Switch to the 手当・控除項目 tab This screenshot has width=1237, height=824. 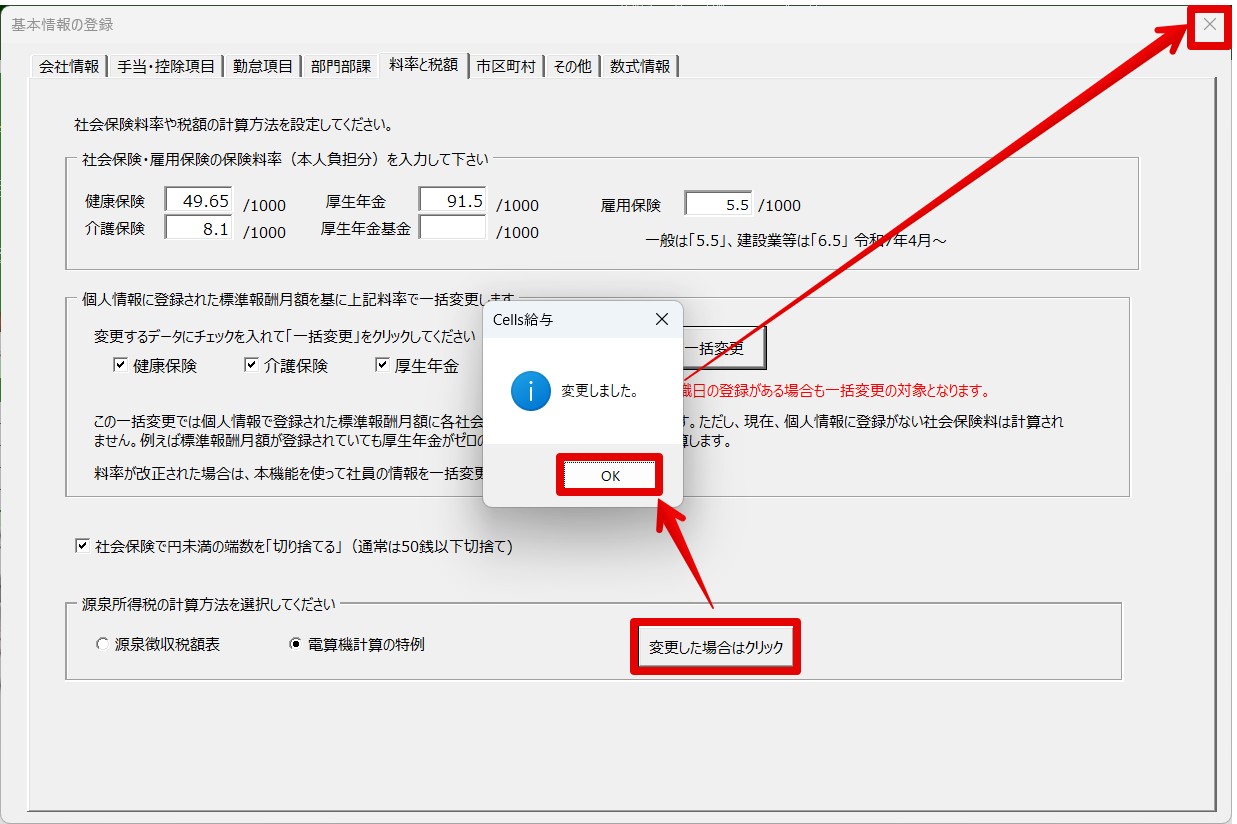[x=166, y=67]
